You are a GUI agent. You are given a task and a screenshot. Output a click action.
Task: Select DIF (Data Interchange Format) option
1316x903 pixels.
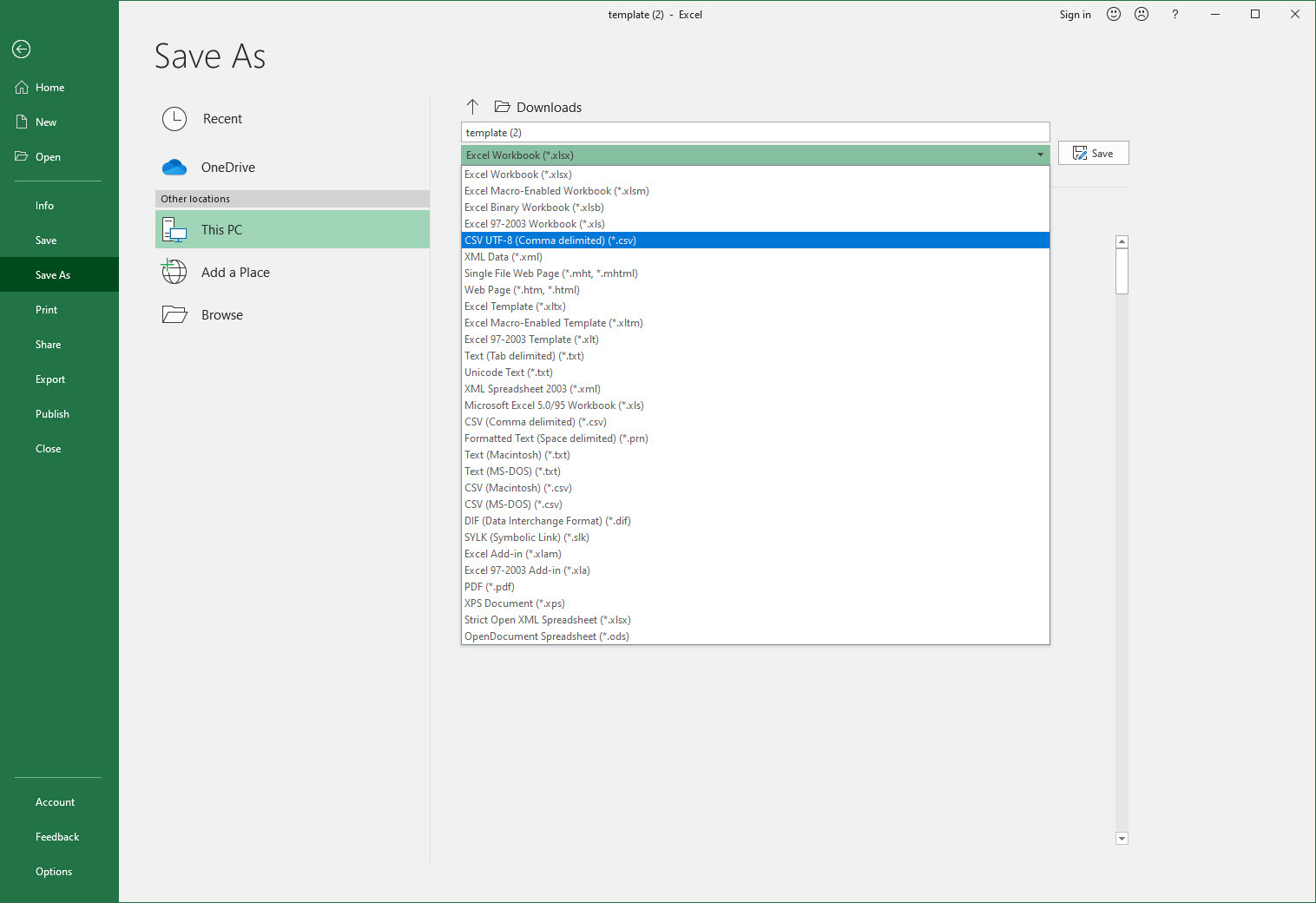pos(755,521)
